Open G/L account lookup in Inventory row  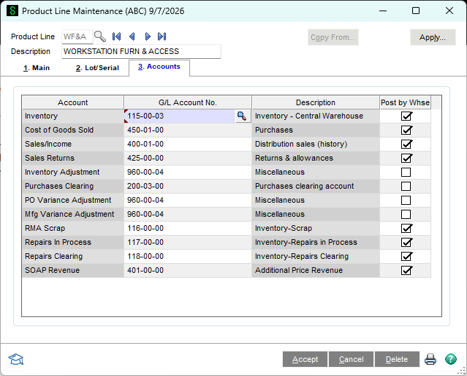[242, 116]
